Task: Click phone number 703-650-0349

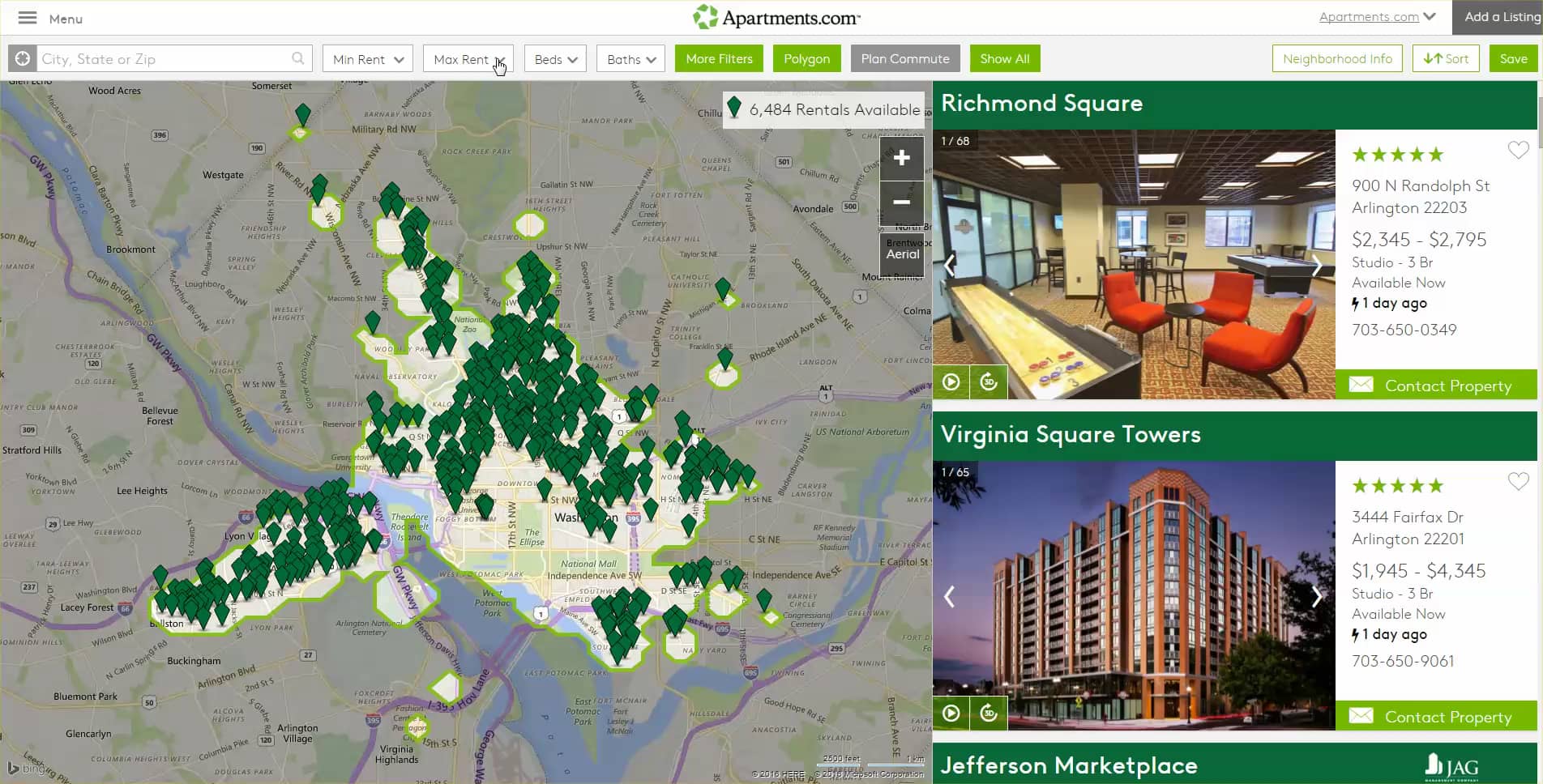Action: point(1404,330)
